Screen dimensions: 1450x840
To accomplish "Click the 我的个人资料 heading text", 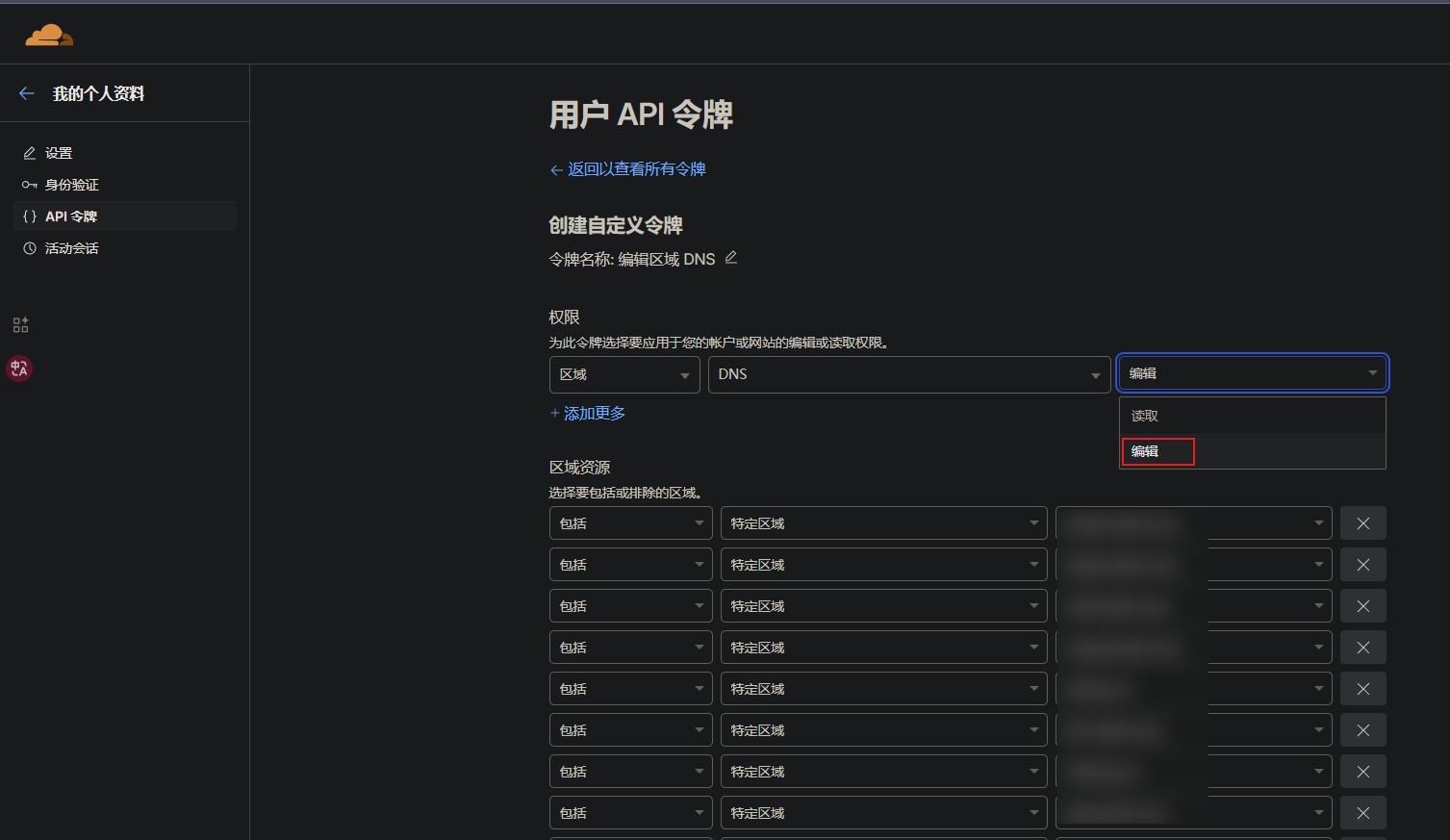I will 98,93.
